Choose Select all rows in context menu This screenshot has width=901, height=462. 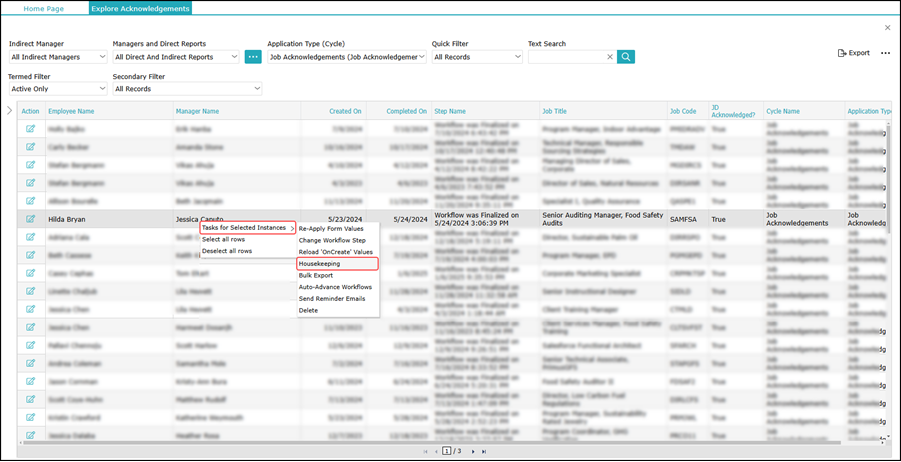[x=224, y=240]
